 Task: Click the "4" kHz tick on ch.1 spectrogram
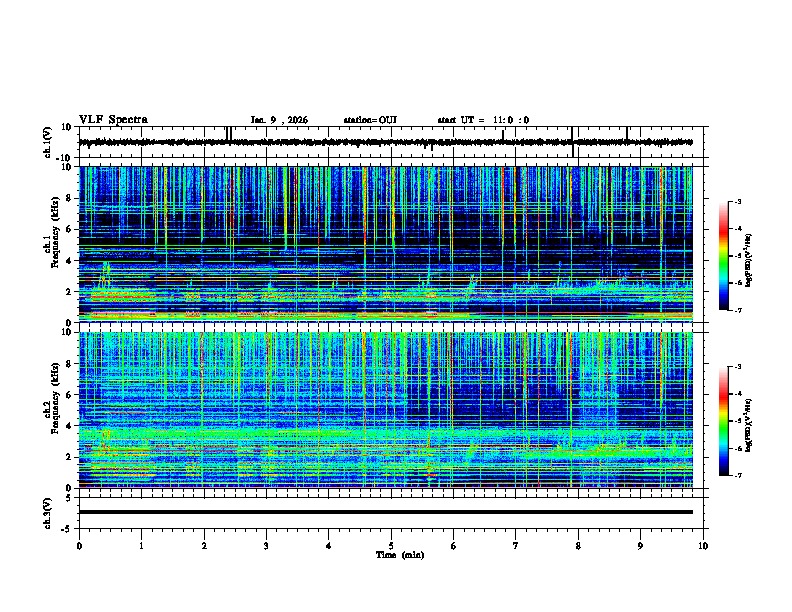[x=71, y=261]
